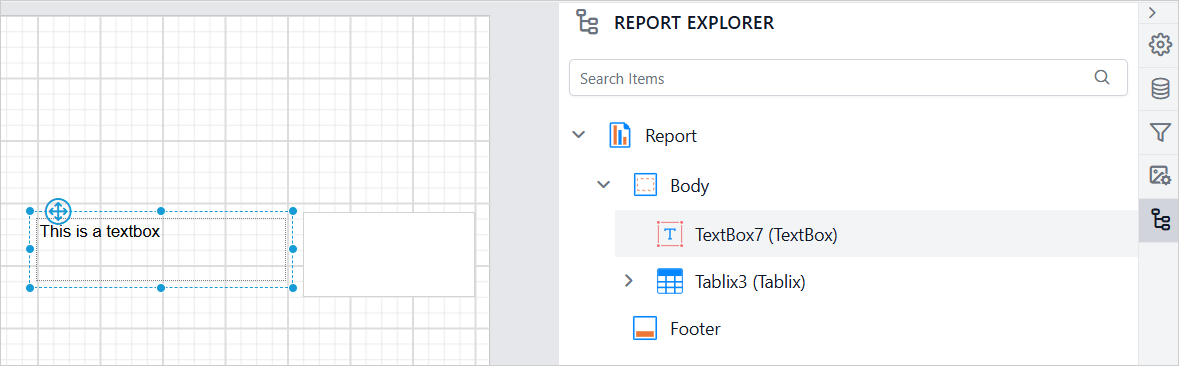
Task: Click the Tablix3 table grid icon
Action: click(670, 282)
